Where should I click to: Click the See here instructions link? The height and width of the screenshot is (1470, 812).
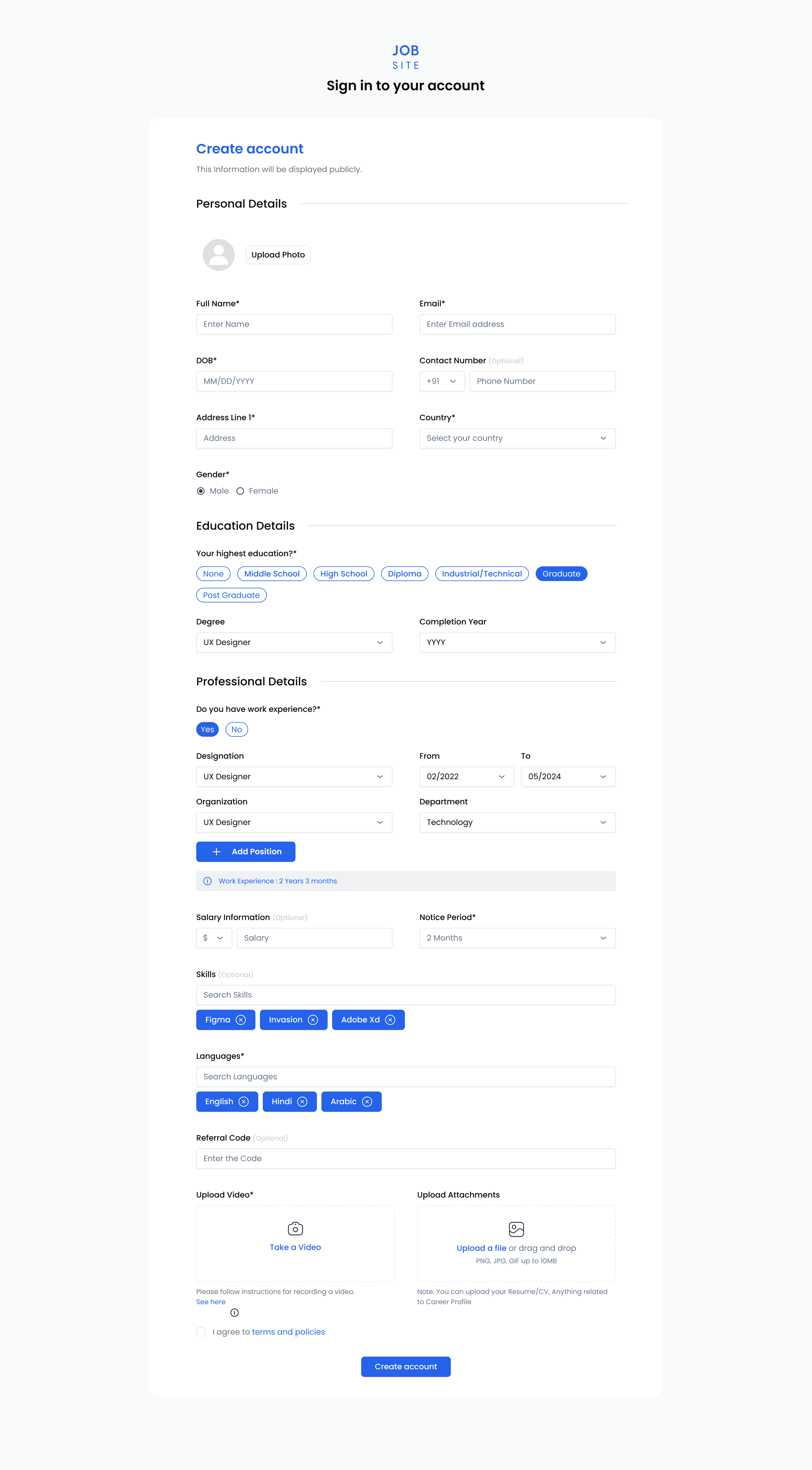[x=211, y=1302]
